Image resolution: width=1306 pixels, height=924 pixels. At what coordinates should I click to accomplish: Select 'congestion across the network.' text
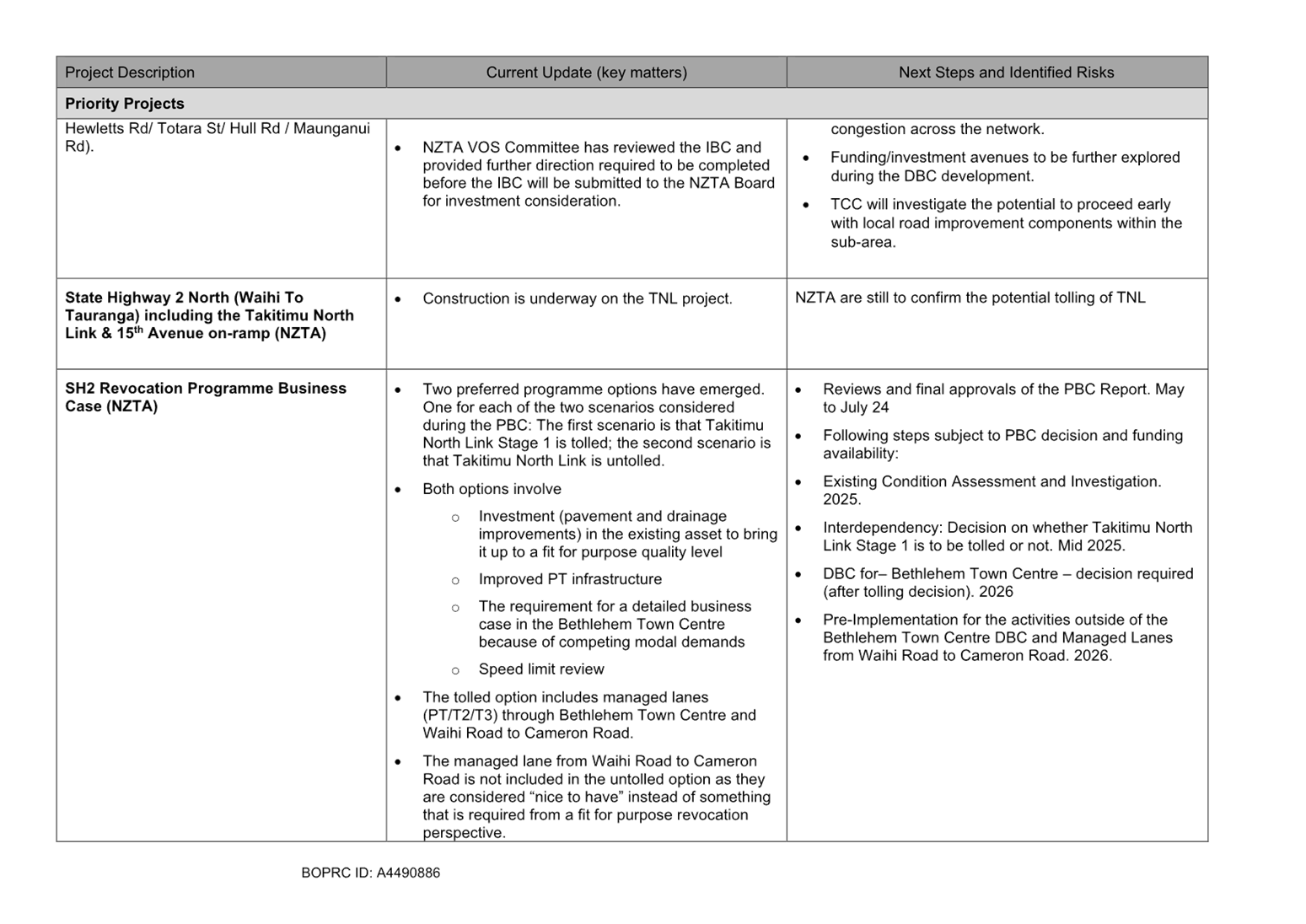[x=938, y=129]
